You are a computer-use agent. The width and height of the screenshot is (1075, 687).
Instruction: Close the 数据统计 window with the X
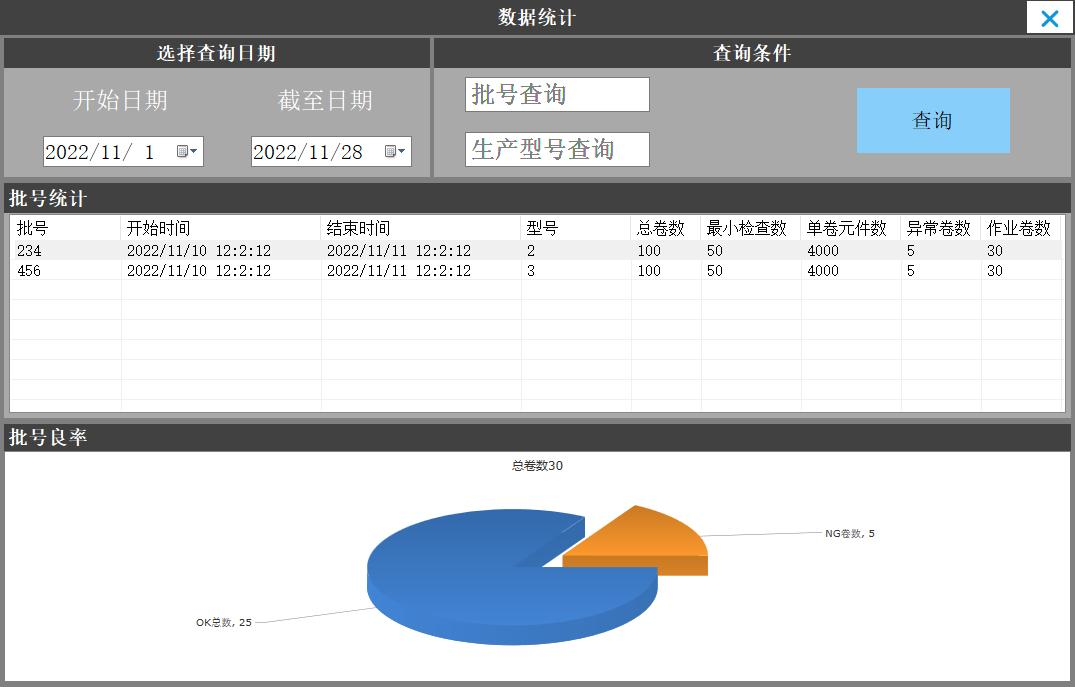[x=1049, y=18]
